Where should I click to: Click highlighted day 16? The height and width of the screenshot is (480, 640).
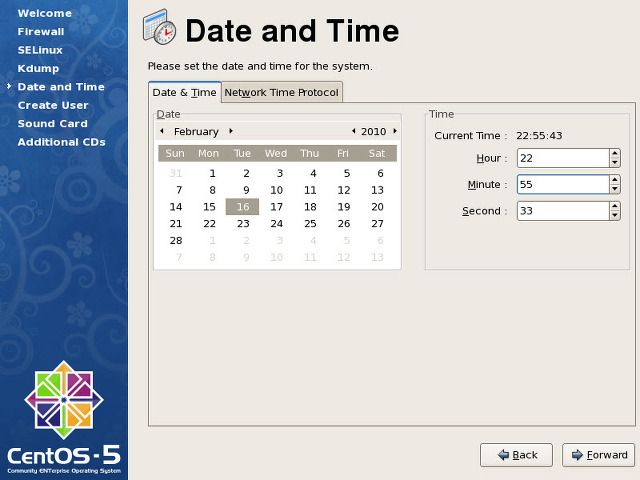(242, 207)
